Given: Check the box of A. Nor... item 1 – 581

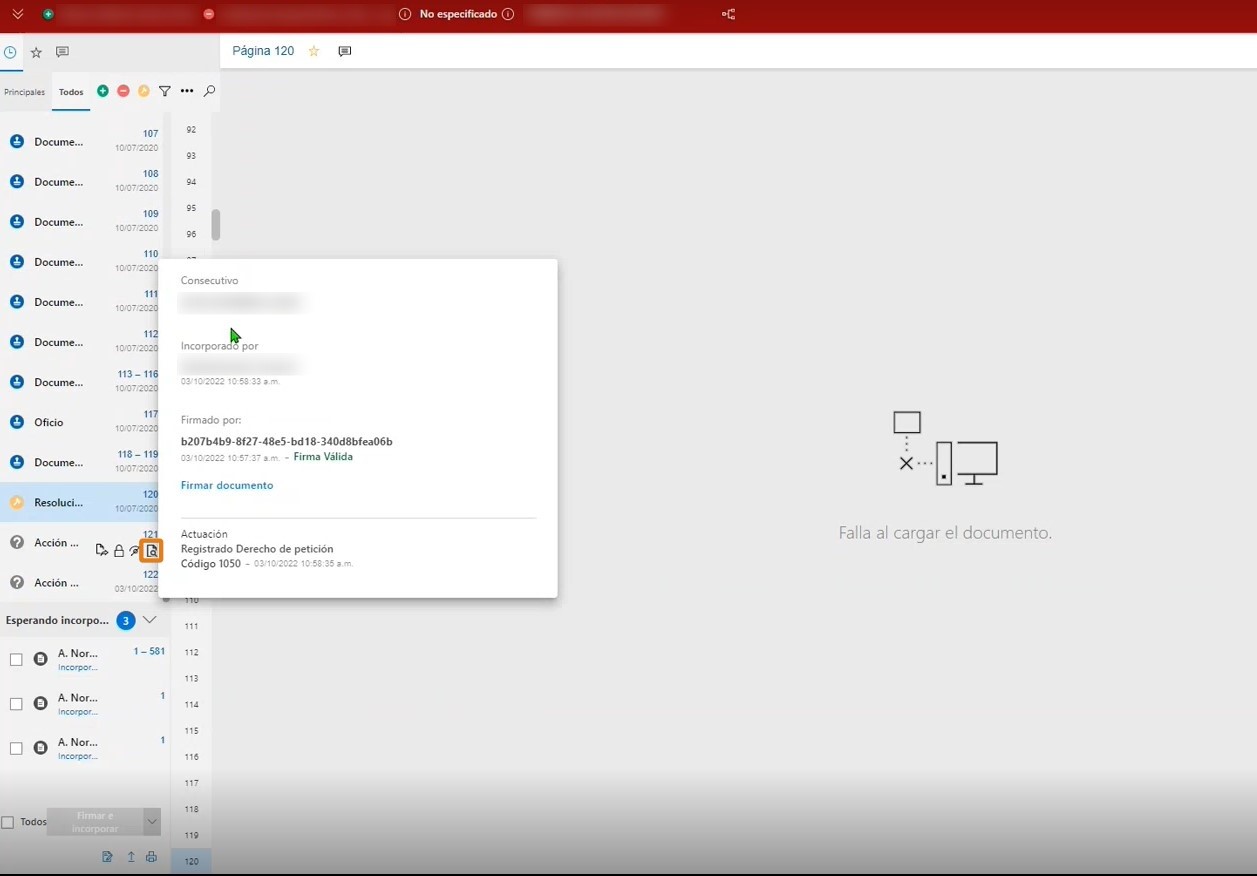Looking at the screenshot, I should point(16,660).
